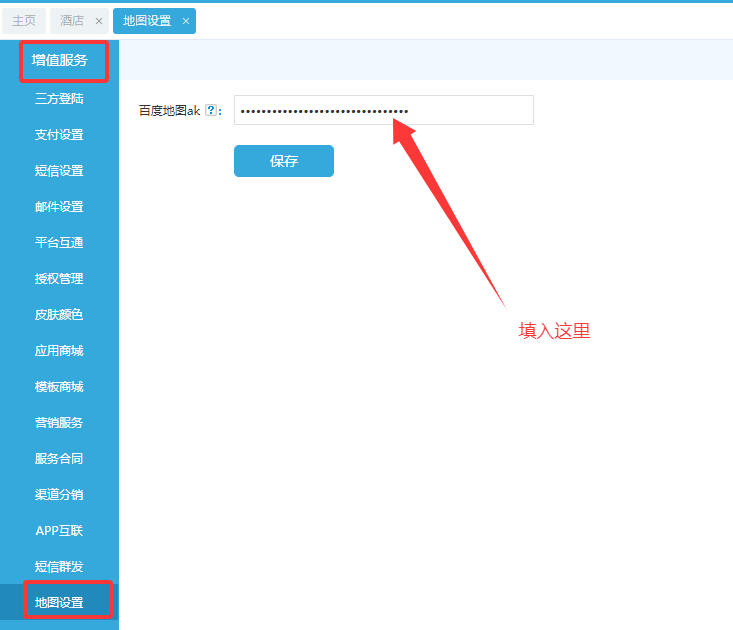Screen dimensions: 733x630
Task: Select 授权管理 from the sidebar
Action: click(59, 279)
